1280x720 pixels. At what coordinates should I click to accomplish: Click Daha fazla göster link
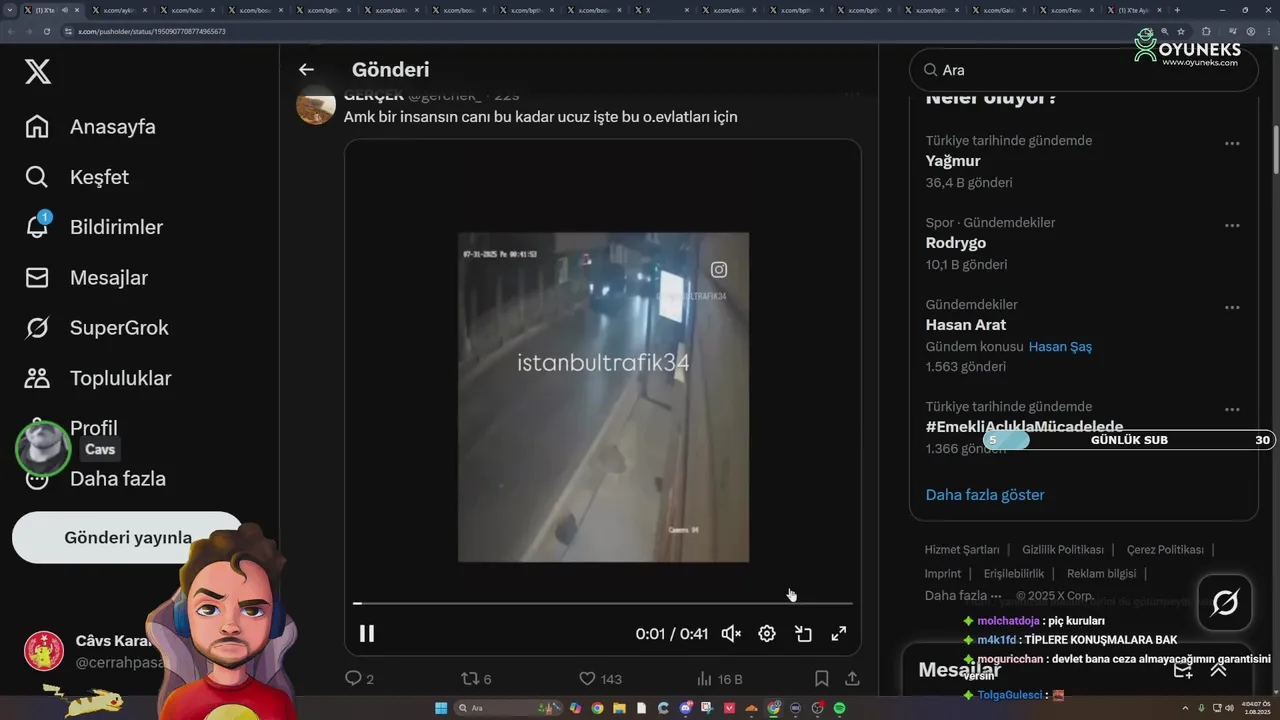[985, 495]
